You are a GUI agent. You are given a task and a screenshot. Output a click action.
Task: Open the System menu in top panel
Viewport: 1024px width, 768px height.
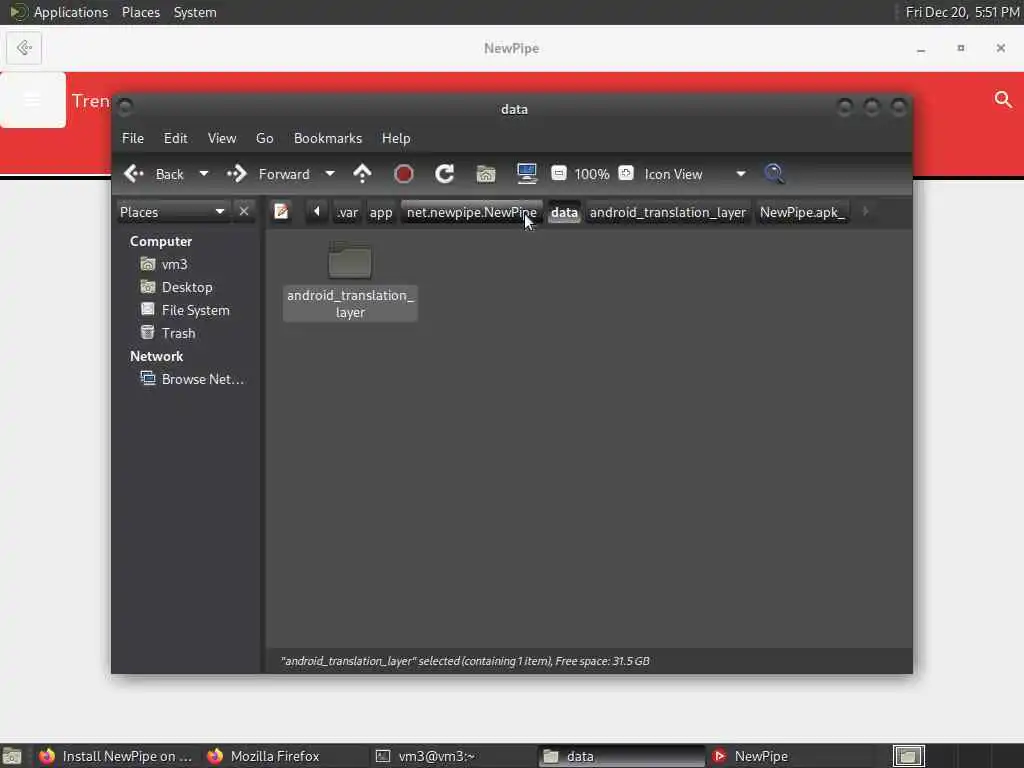pos(195,12)
